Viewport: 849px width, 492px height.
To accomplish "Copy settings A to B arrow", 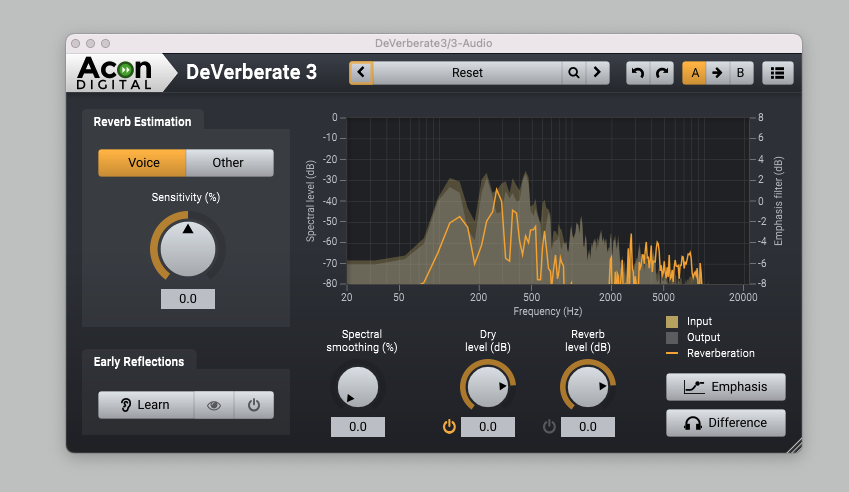I will point(717,73).
